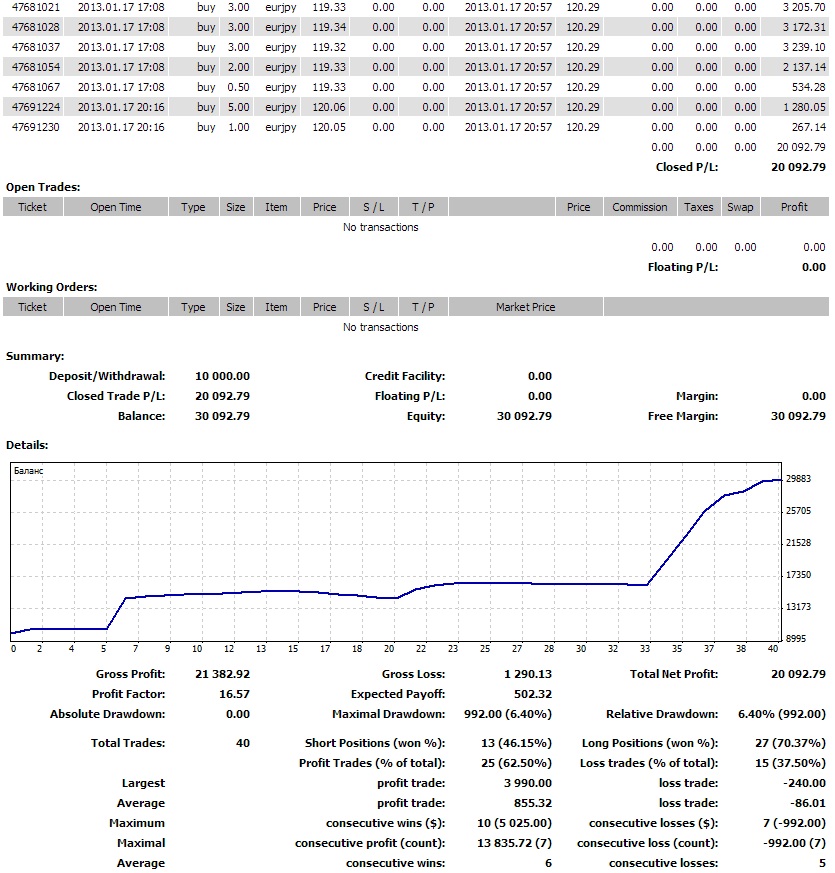The width and height of the screenshot is (835, 873).
Task: Click the Details section heading
Action: pyautogui.click(x=27, y=445)
